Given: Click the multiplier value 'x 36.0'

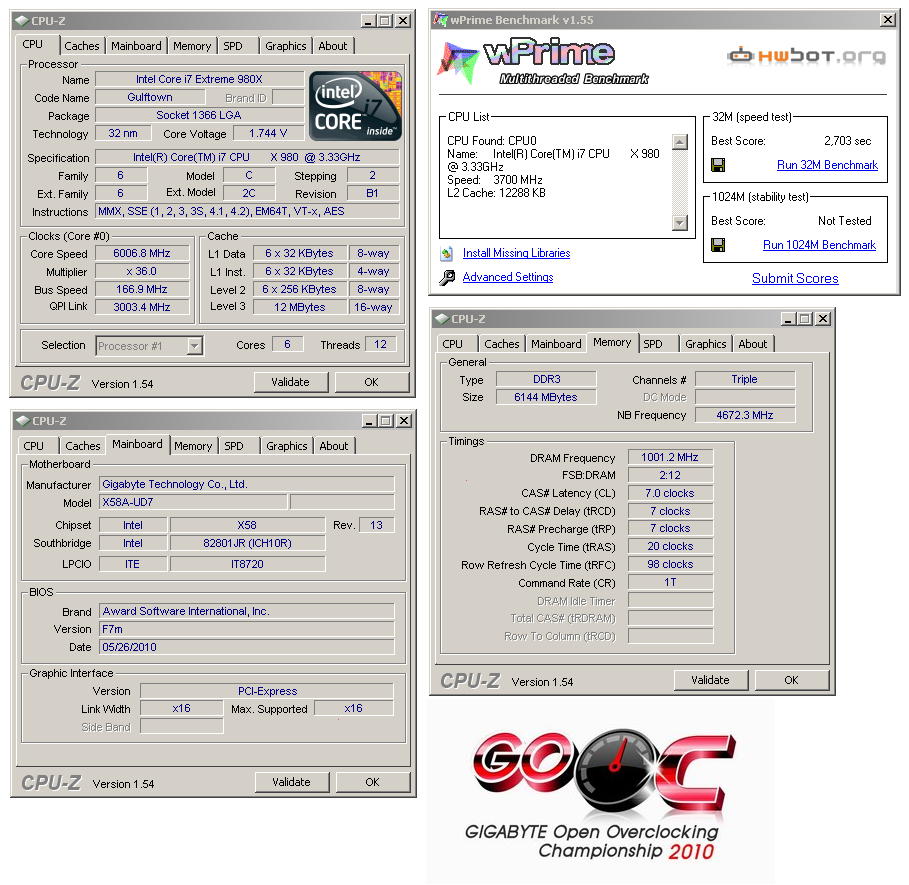Looking at the screenshot, I should 142,271.
